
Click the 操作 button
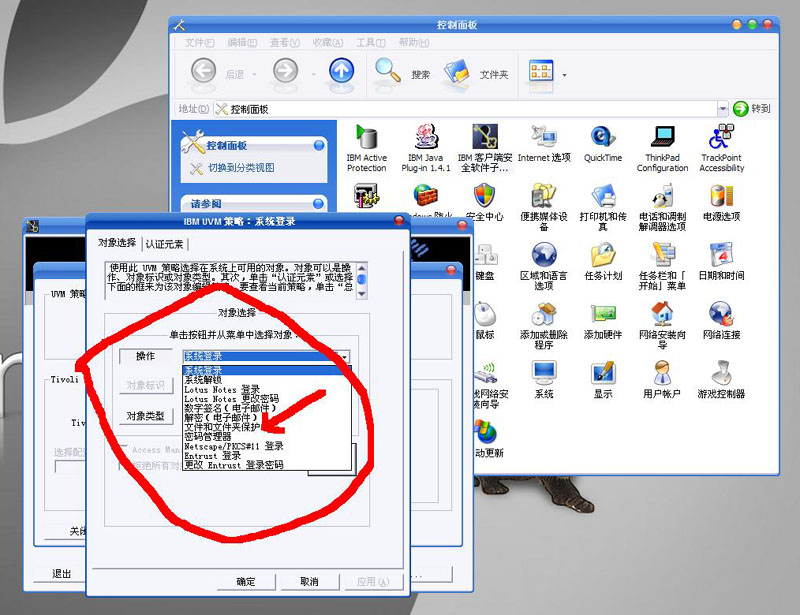[145, 356]
